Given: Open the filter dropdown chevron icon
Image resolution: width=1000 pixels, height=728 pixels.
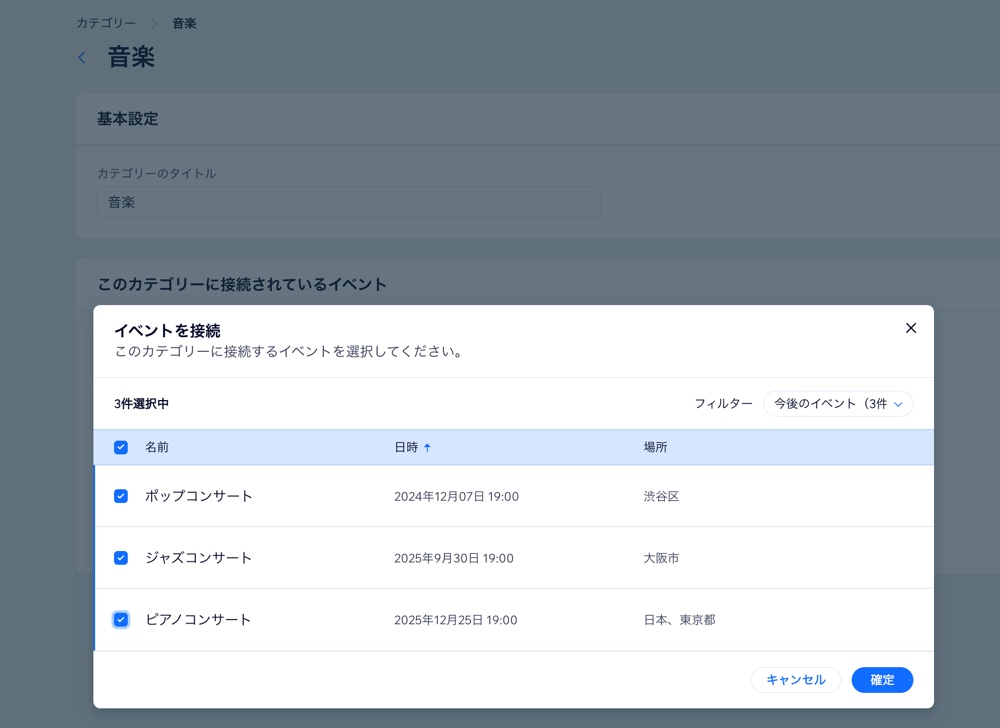Looking at the screenshot, I should click(x=896, y=404).
